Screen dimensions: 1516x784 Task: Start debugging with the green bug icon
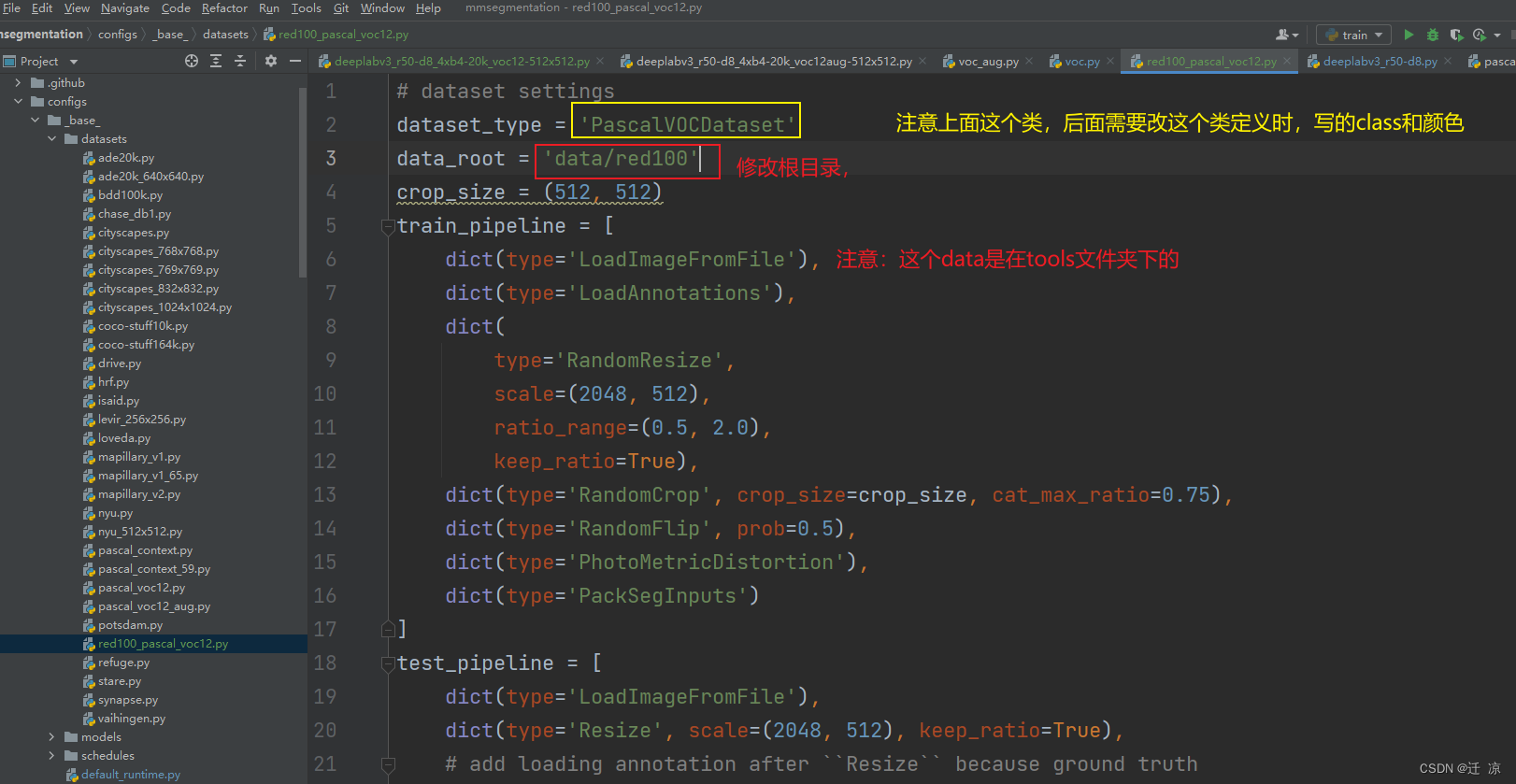tap(1433, 35)
